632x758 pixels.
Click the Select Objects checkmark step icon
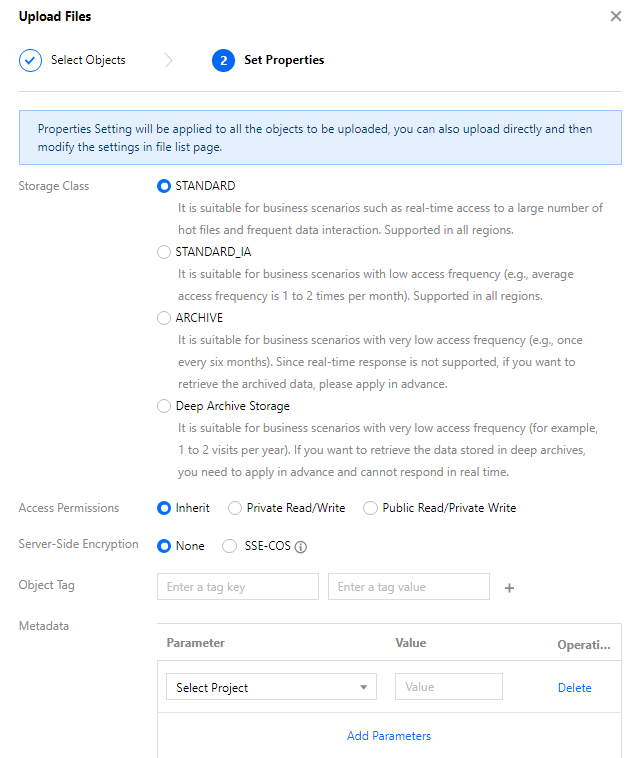30,60
